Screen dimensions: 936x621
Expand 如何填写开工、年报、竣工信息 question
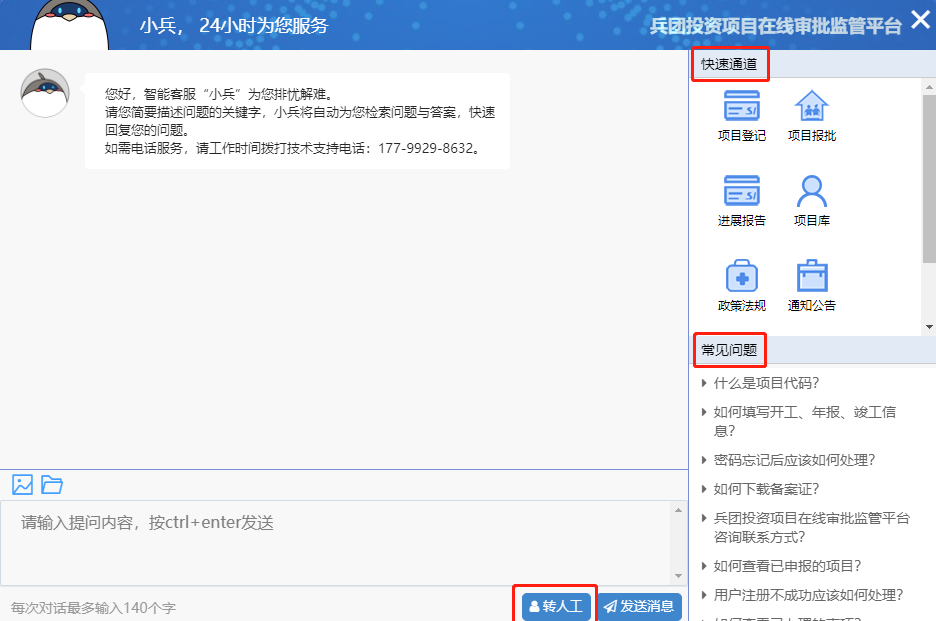pyautogui.click(x=804, y=421)
